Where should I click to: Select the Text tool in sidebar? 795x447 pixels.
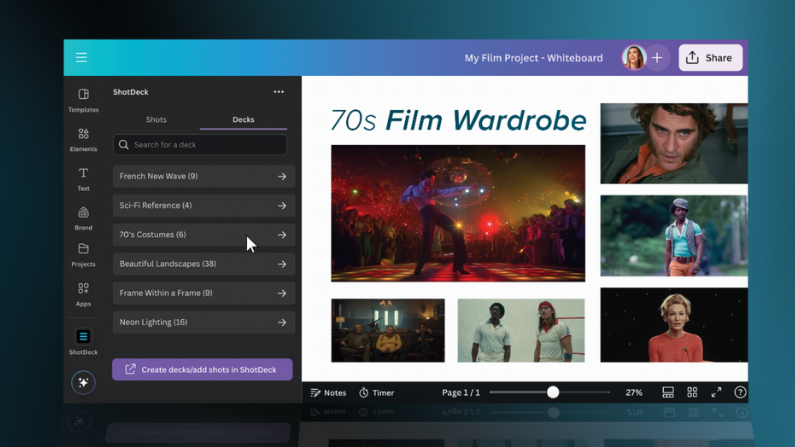(84, 179)
